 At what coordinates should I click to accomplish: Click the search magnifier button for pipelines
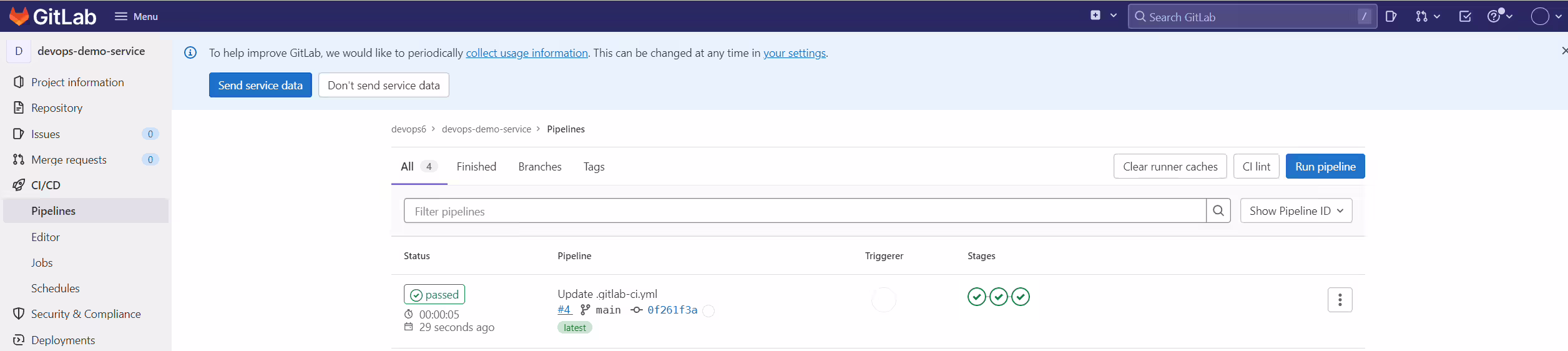[1218, 211]
